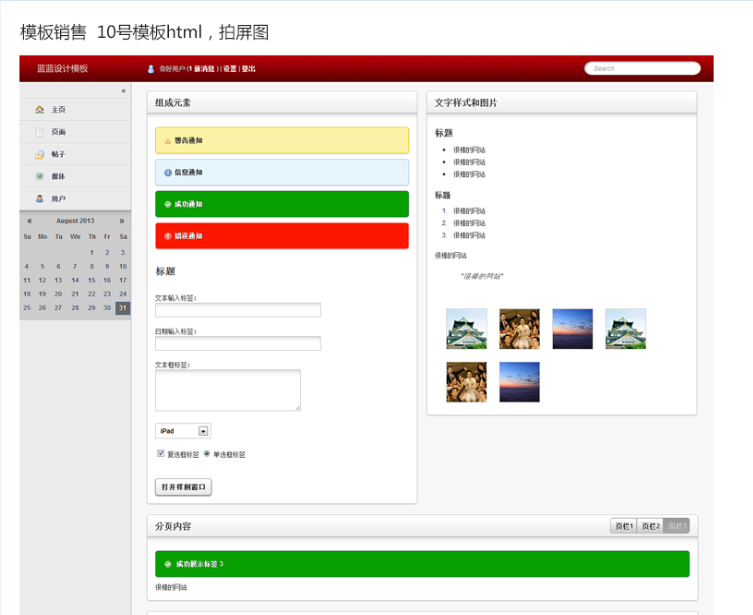Select the 单选框标签 radio button
The width and height of the screenshot is (753, 615).
(207, 453)
